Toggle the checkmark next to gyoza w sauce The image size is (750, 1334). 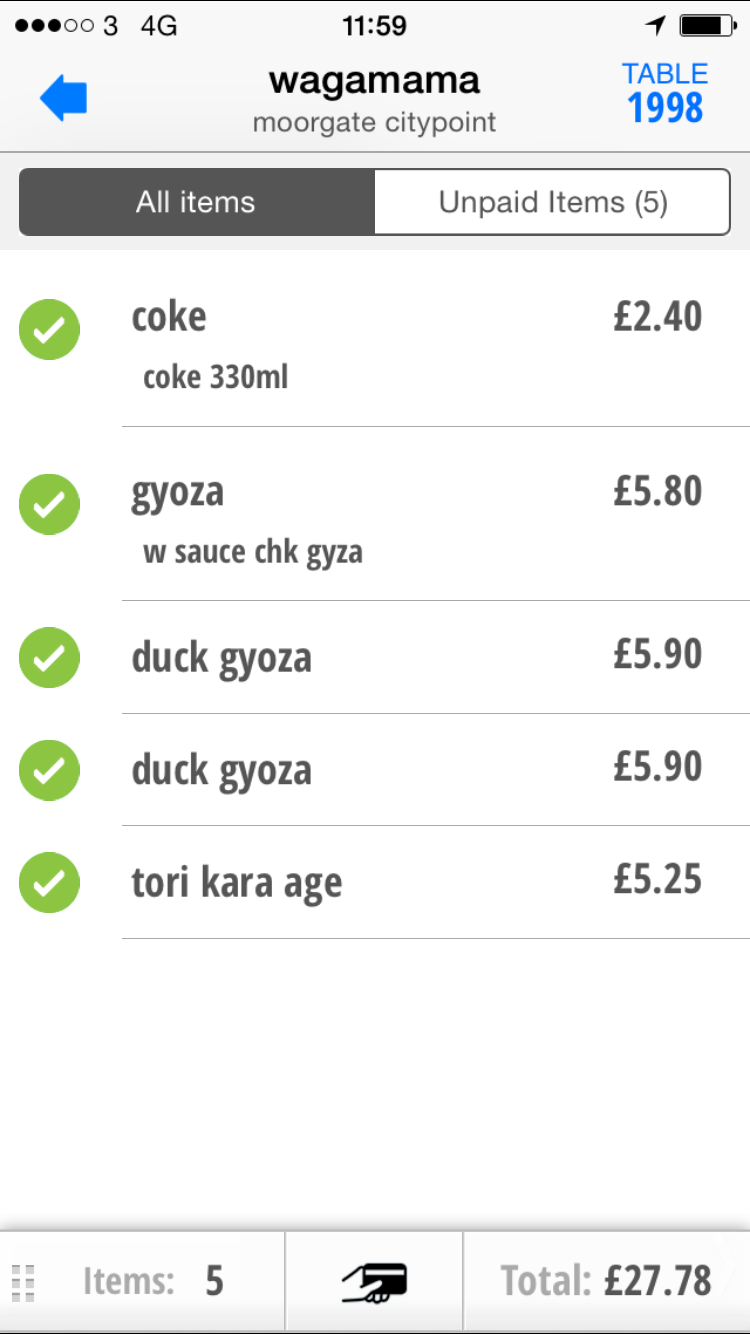(49, 505)
